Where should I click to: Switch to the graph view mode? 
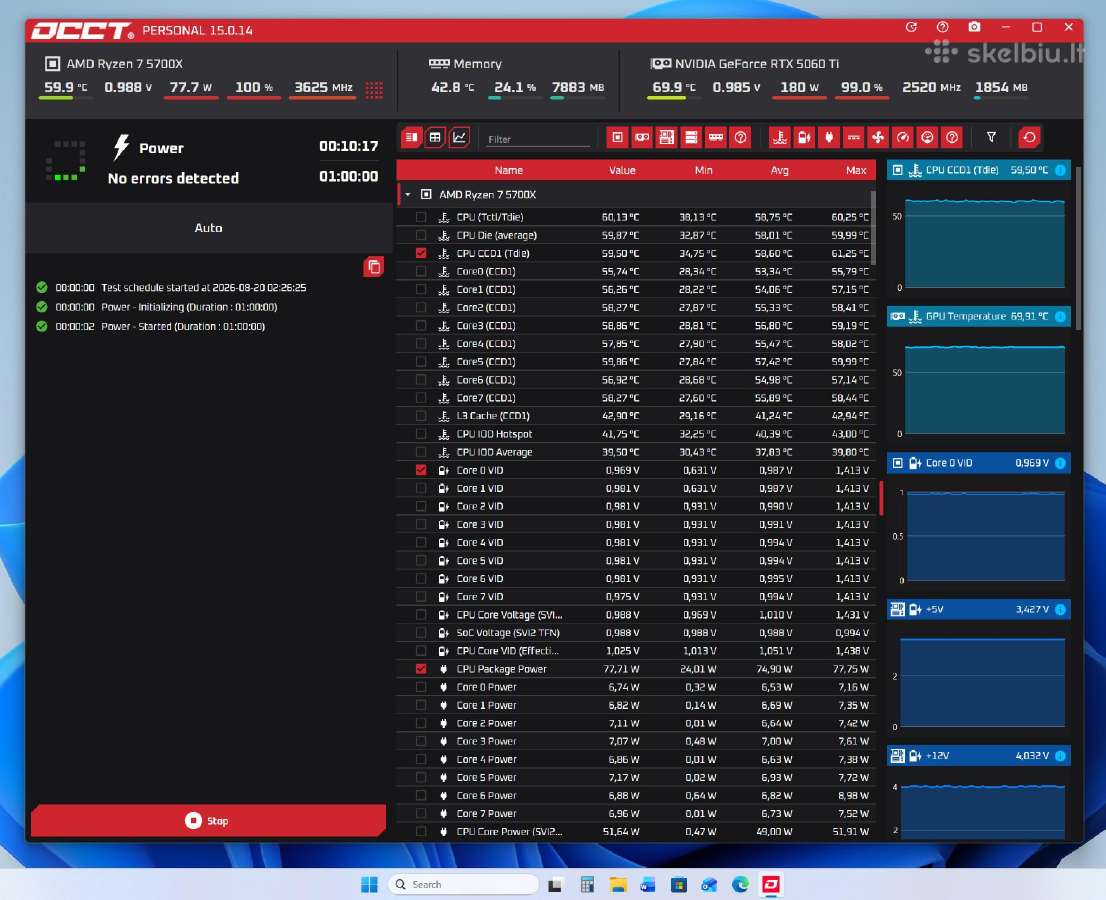click(459, 138)
